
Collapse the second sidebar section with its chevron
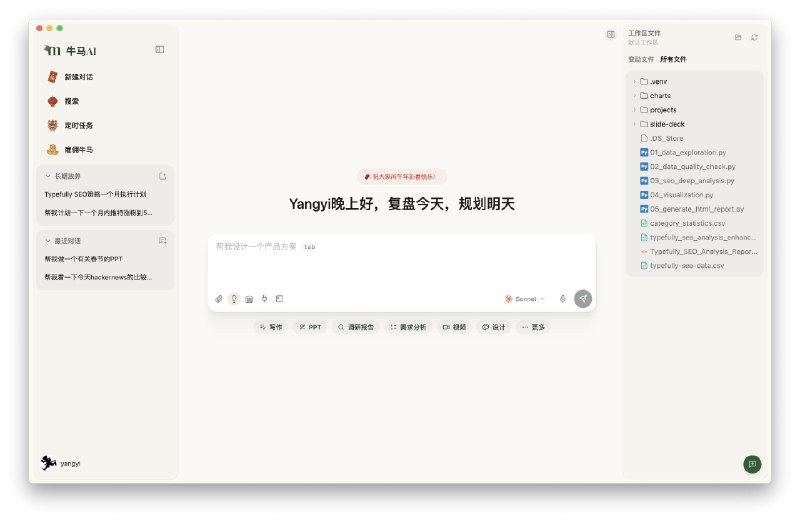[48, 240]
